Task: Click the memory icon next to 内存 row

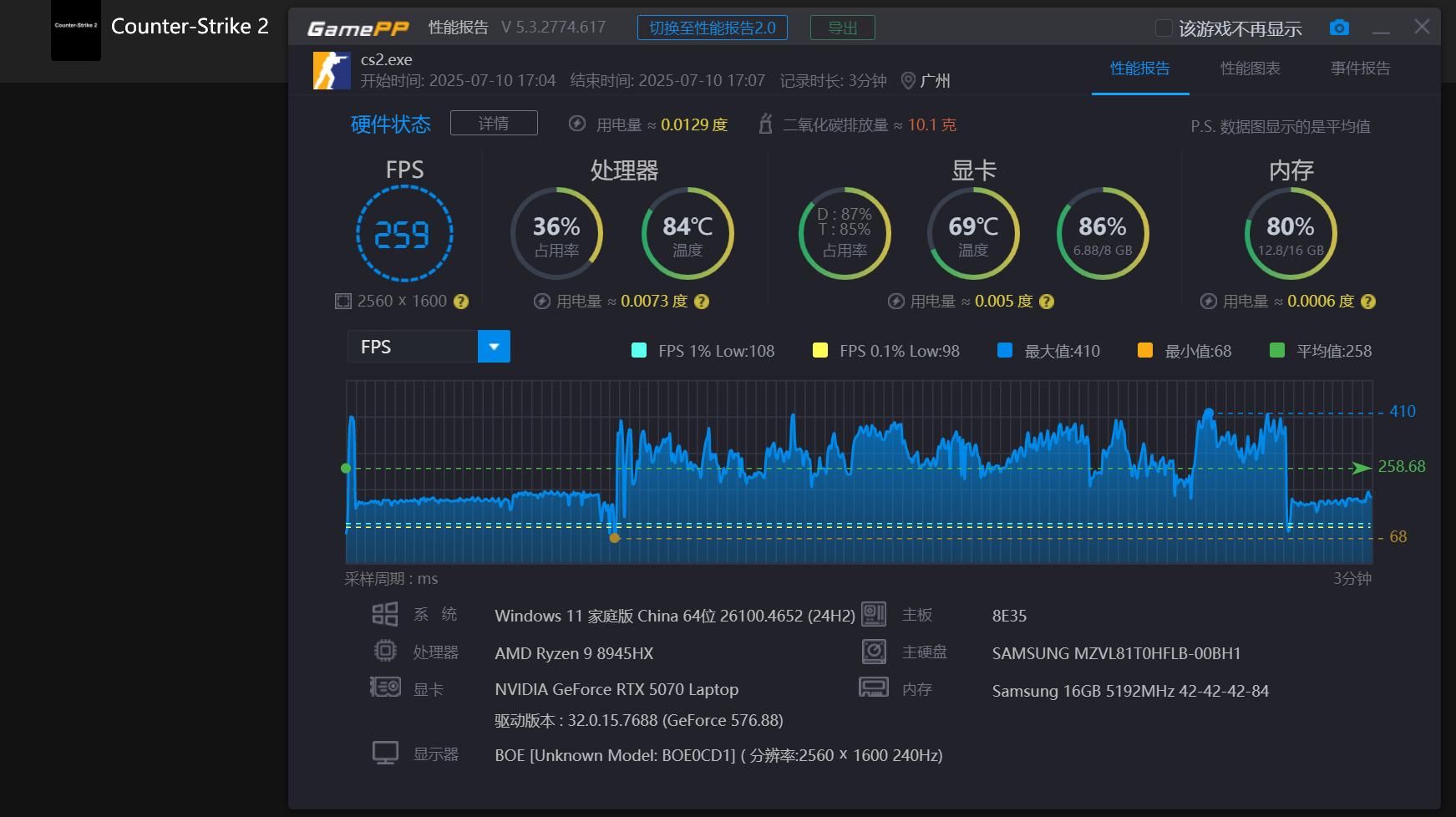Action: pos(874,688)
